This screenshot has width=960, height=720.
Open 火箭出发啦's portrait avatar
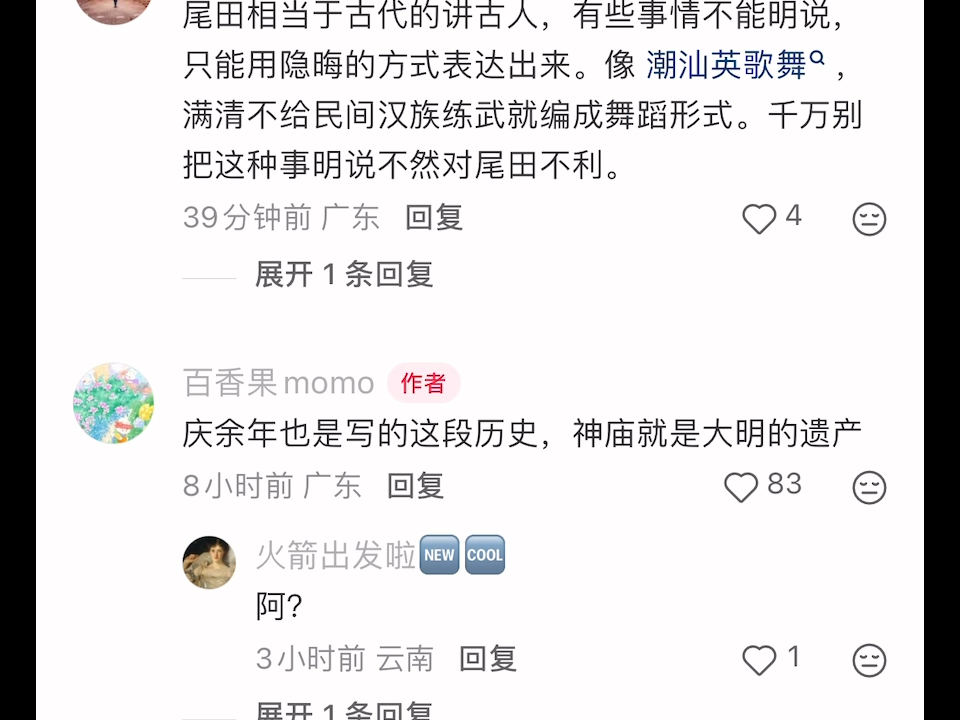point(209,563)
